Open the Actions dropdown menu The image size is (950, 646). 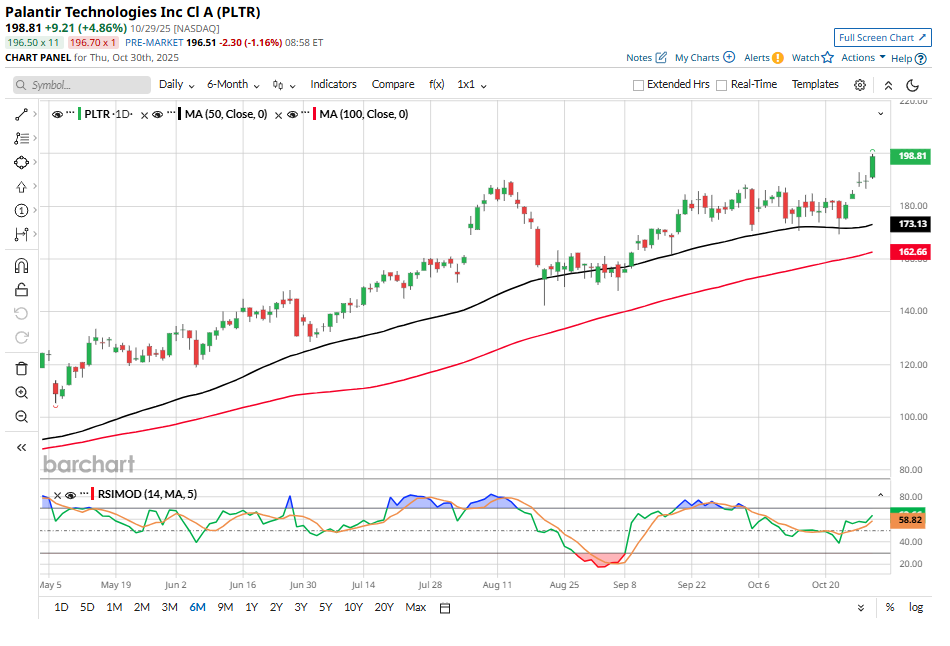(862, 58)
